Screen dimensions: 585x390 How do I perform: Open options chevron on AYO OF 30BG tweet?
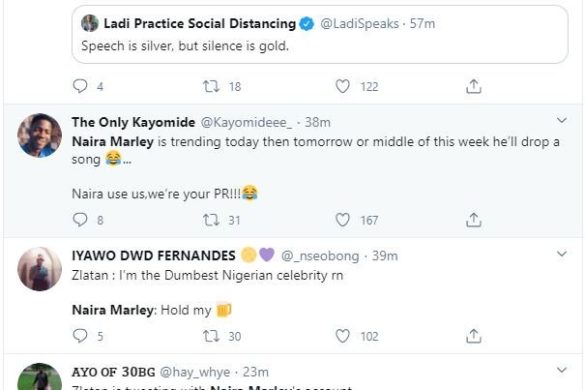click(561, 370)
